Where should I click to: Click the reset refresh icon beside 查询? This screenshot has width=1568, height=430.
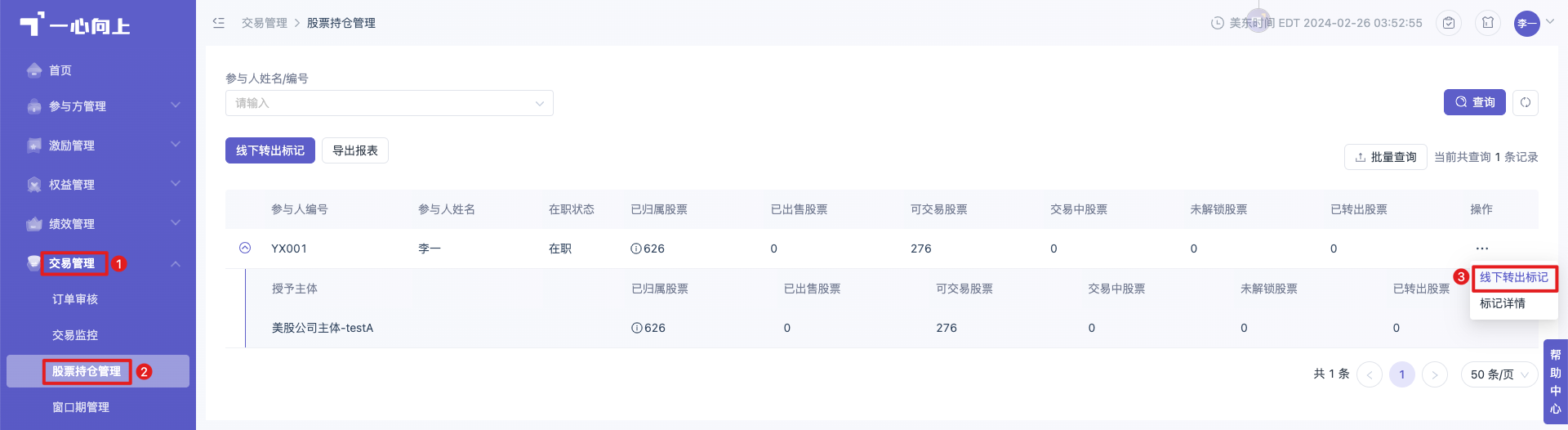coord(1526,102)
